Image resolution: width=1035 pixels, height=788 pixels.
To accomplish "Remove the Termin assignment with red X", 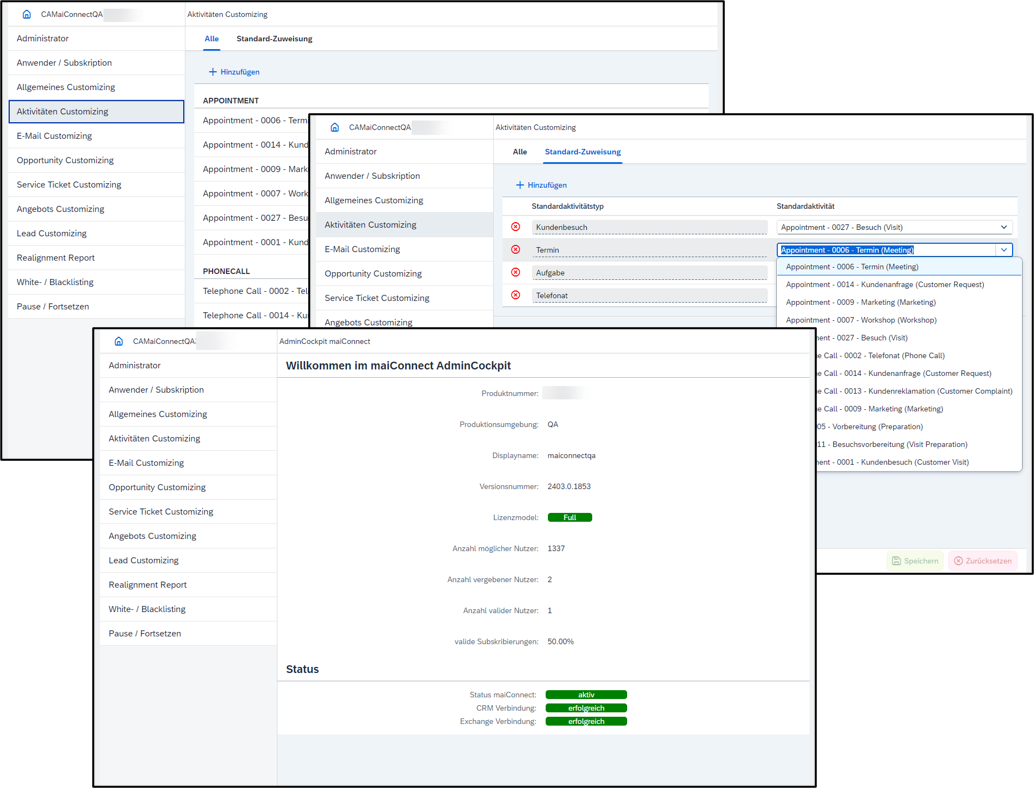I will [x=516, y=250].
